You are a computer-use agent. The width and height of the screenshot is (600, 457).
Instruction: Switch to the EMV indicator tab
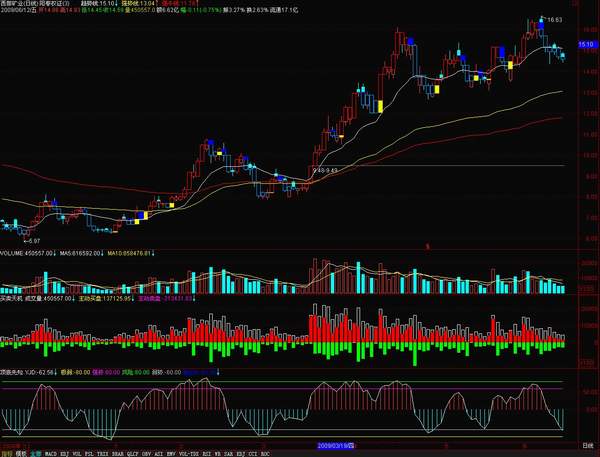point(171,454)
